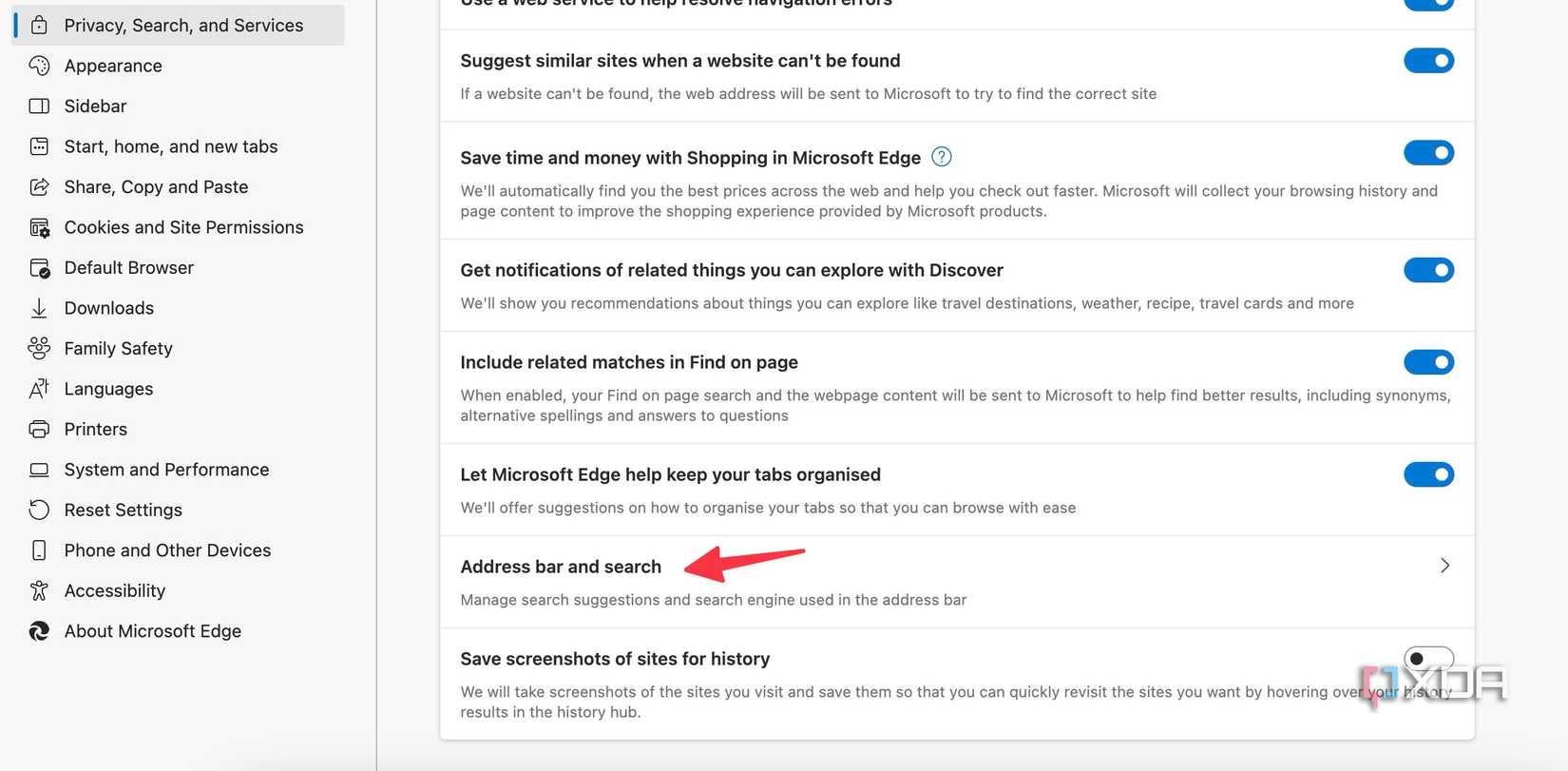Turn off Shopping in Microsoft Edge toggle
The image size is (1568, 771).
click(1428, 153)
